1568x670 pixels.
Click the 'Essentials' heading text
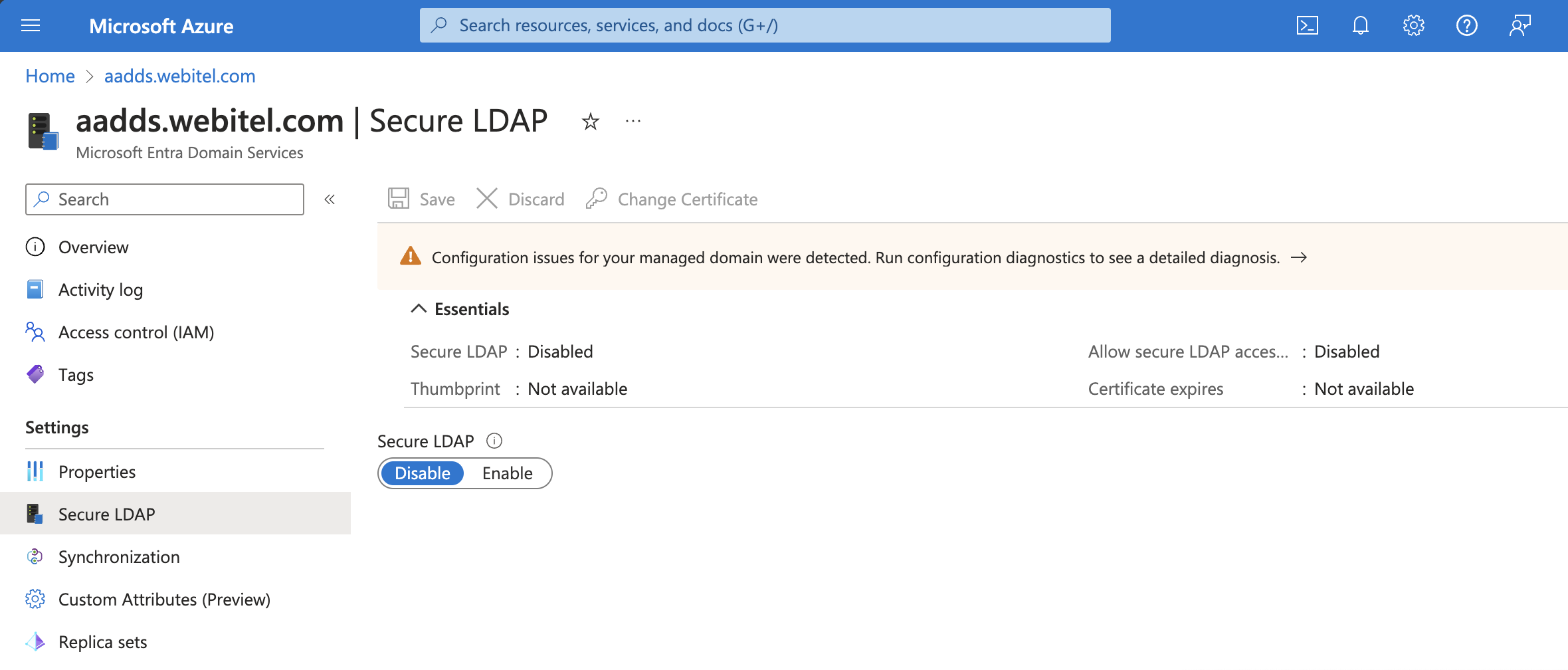[472, 309]
